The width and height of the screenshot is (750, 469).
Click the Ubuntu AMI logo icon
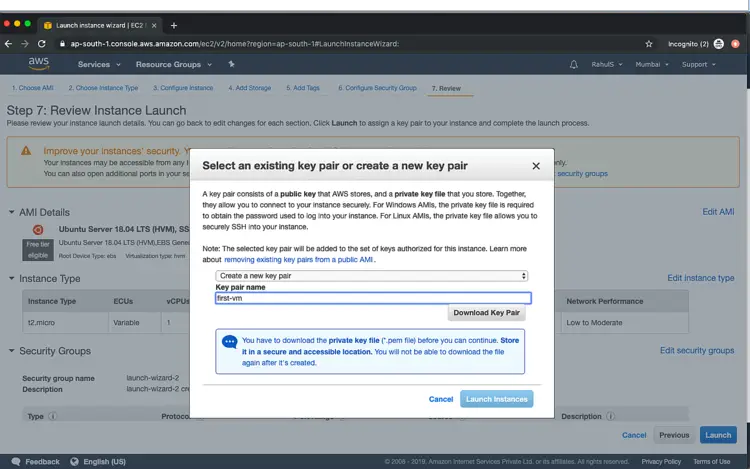coord(38,230)
